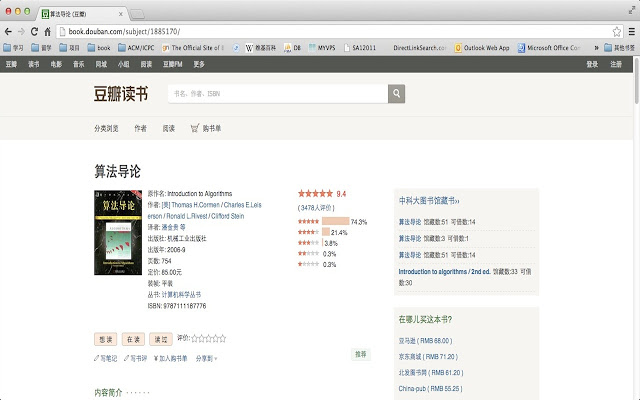
Task: Open the 阅读 section
Action: (x=169, y=128)
